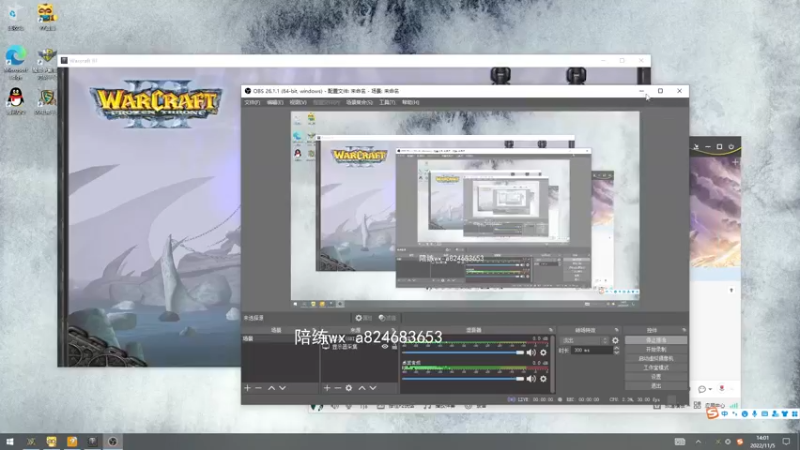Open transition properties gear in Scene Transitions
This screenshot has height=450, width=800.
tap(615, 340)
